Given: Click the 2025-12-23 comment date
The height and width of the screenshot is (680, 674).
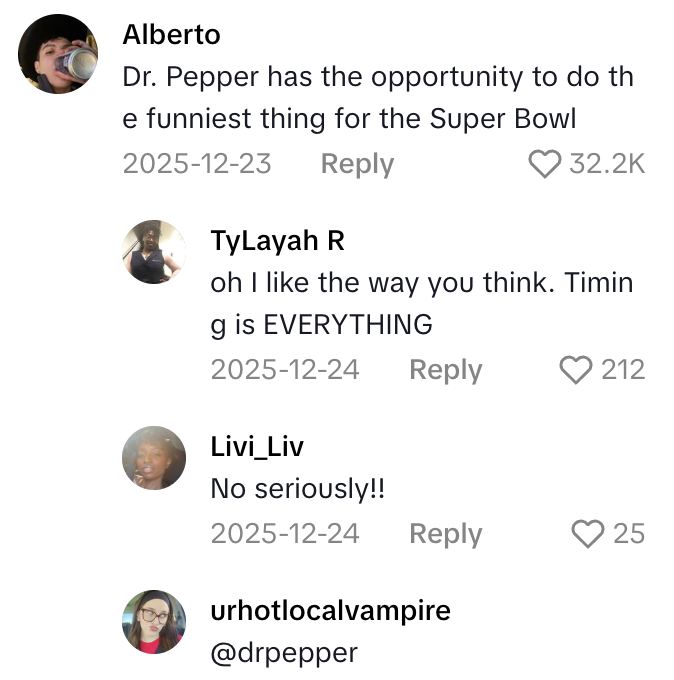Looking at the screenshot, I should [196, 164].
